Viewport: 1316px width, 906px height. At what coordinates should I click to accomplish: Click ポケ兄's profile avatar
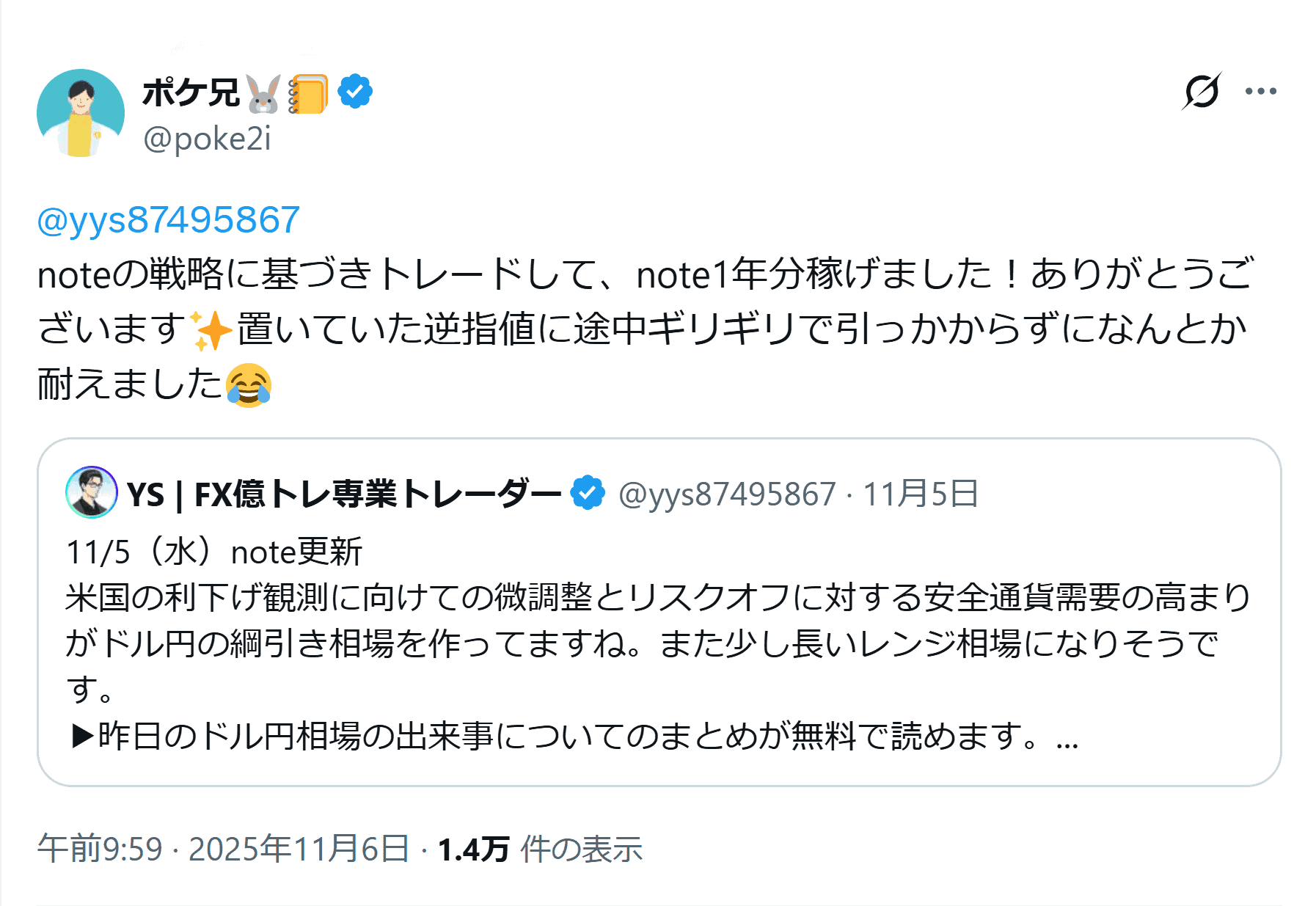(81, 113)
